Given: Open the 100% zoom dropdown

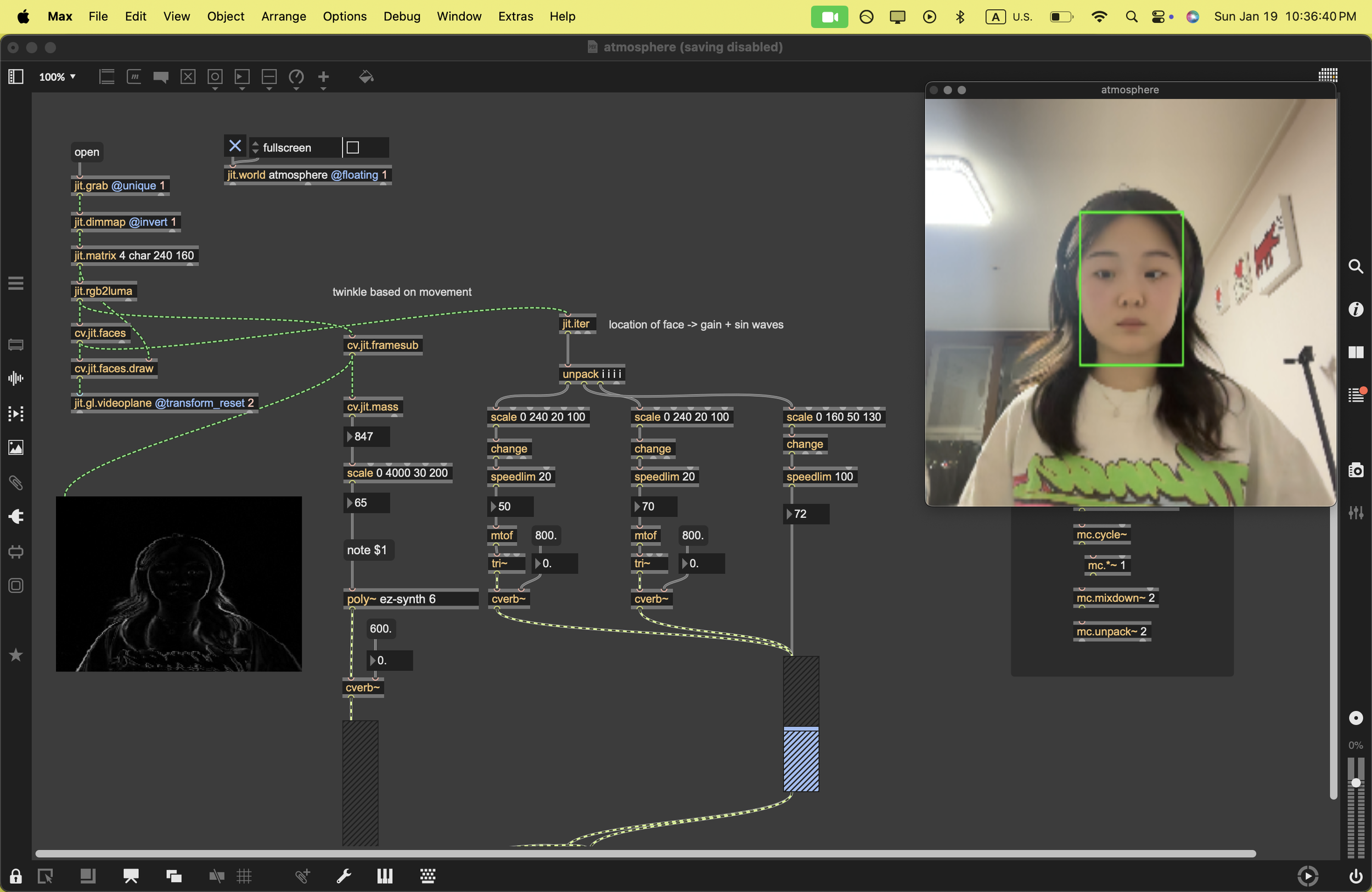Looking at the screenshot, I should click(x=57, y=77).
